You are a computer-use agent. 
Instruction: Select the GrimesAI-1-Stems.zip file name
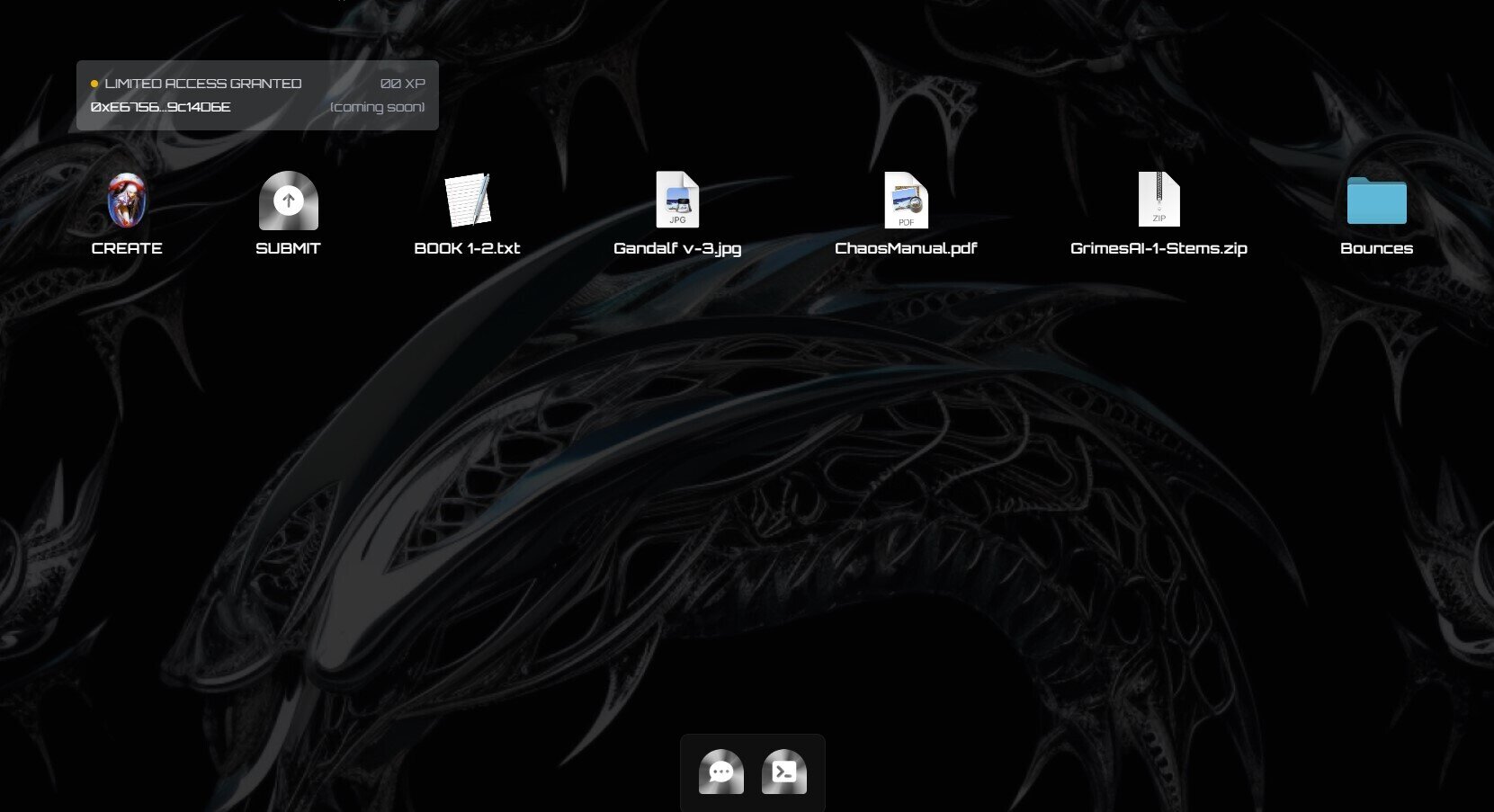tap(1159, 248)
